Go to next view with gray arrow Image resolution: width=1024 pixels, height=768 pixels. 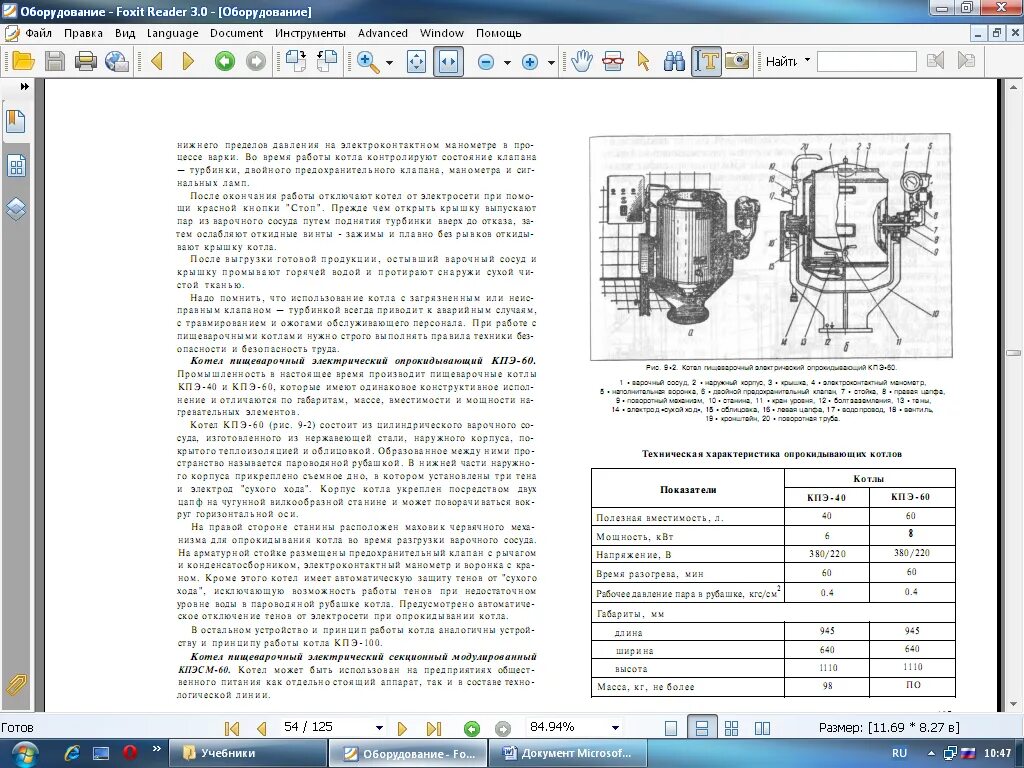click(256, 61)
